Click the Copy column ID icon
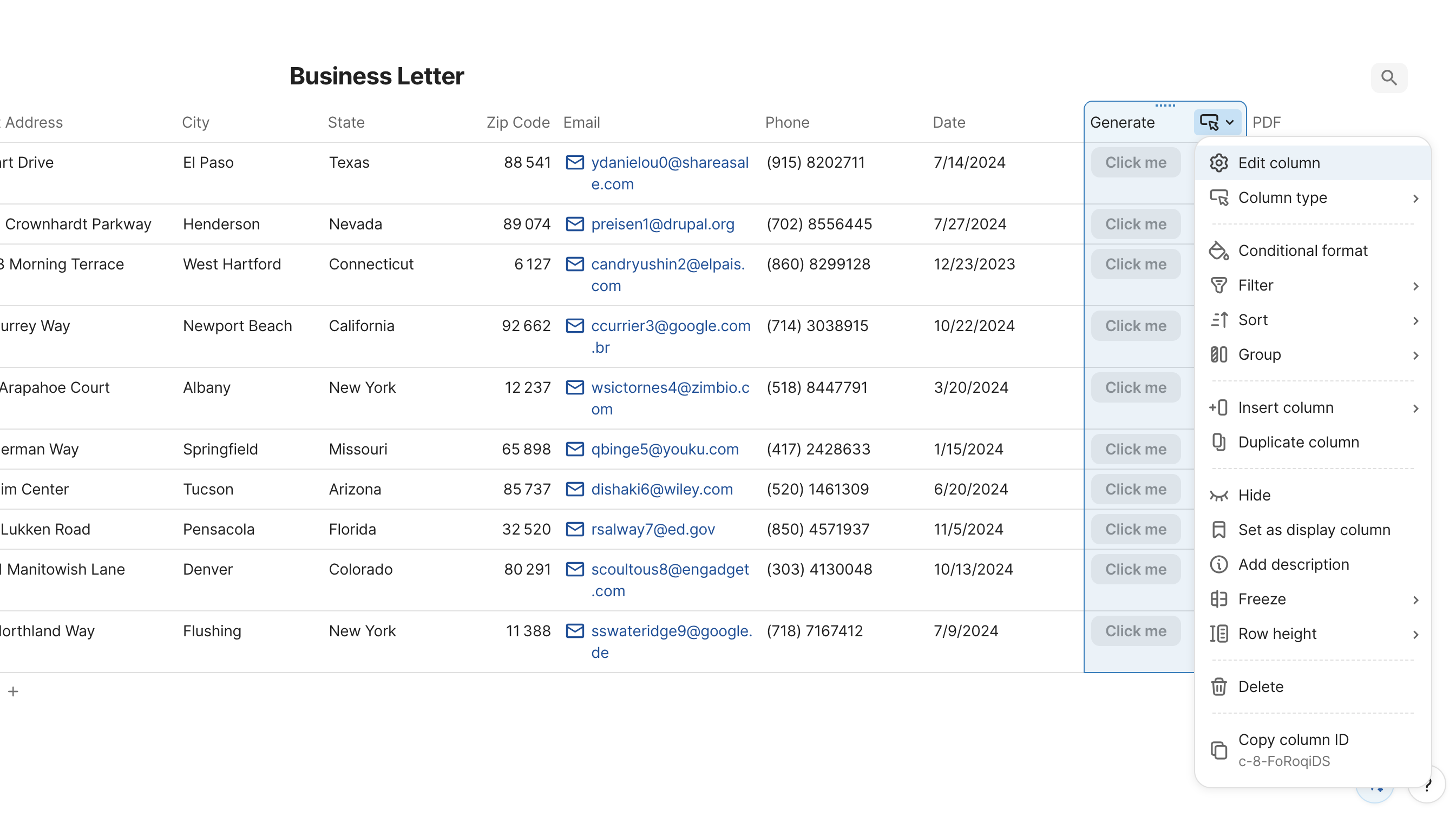The height and width of the screenshot is (817, 1456). (1219, 750)
